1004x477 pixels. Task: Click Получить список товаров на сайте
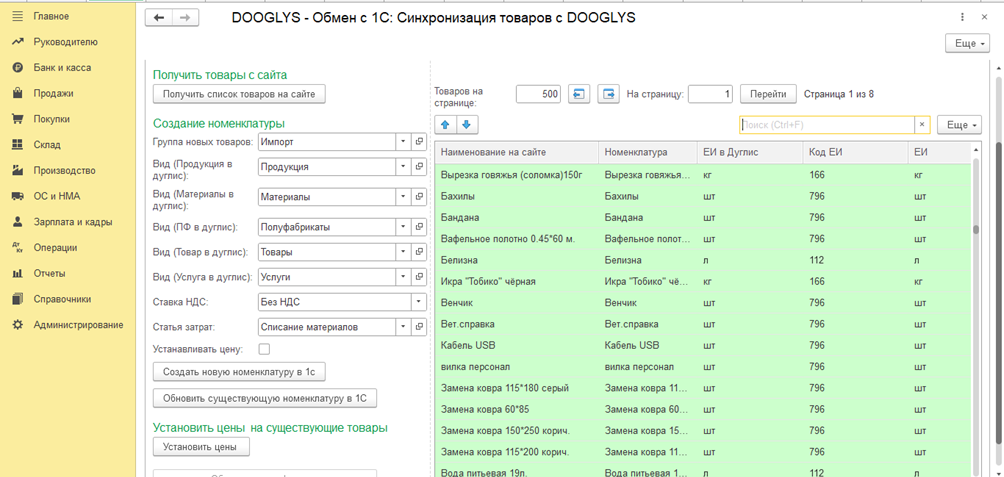pos(239,94)
